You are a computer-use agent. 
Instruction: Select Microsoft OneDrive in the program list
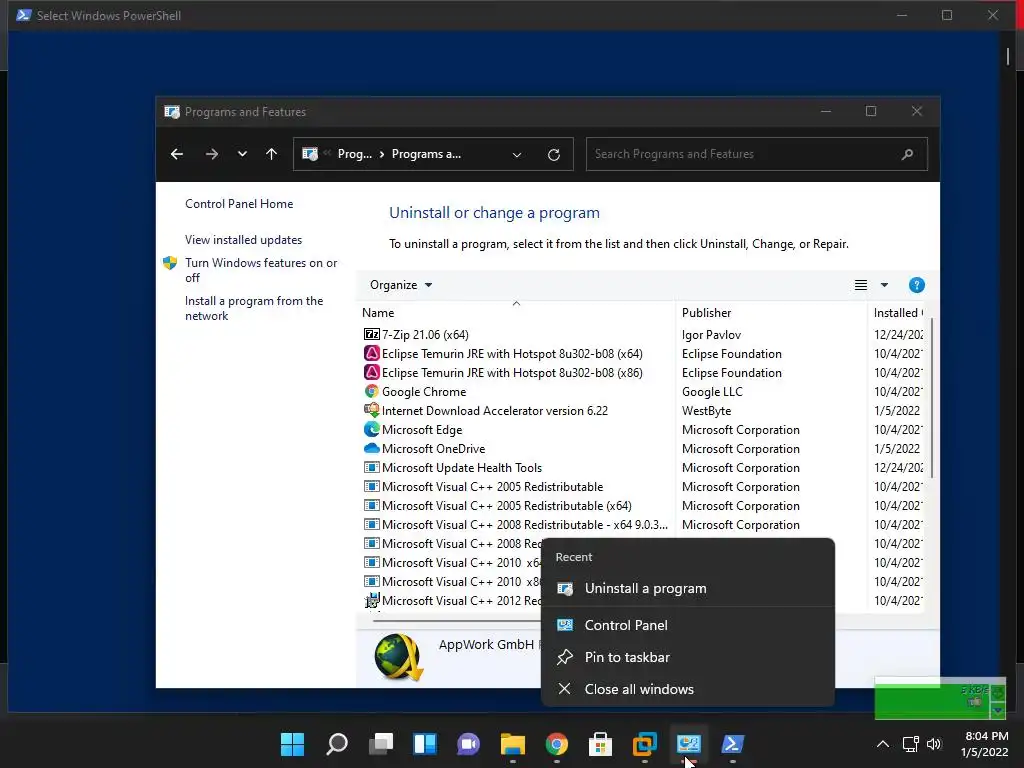click(434, 448)
